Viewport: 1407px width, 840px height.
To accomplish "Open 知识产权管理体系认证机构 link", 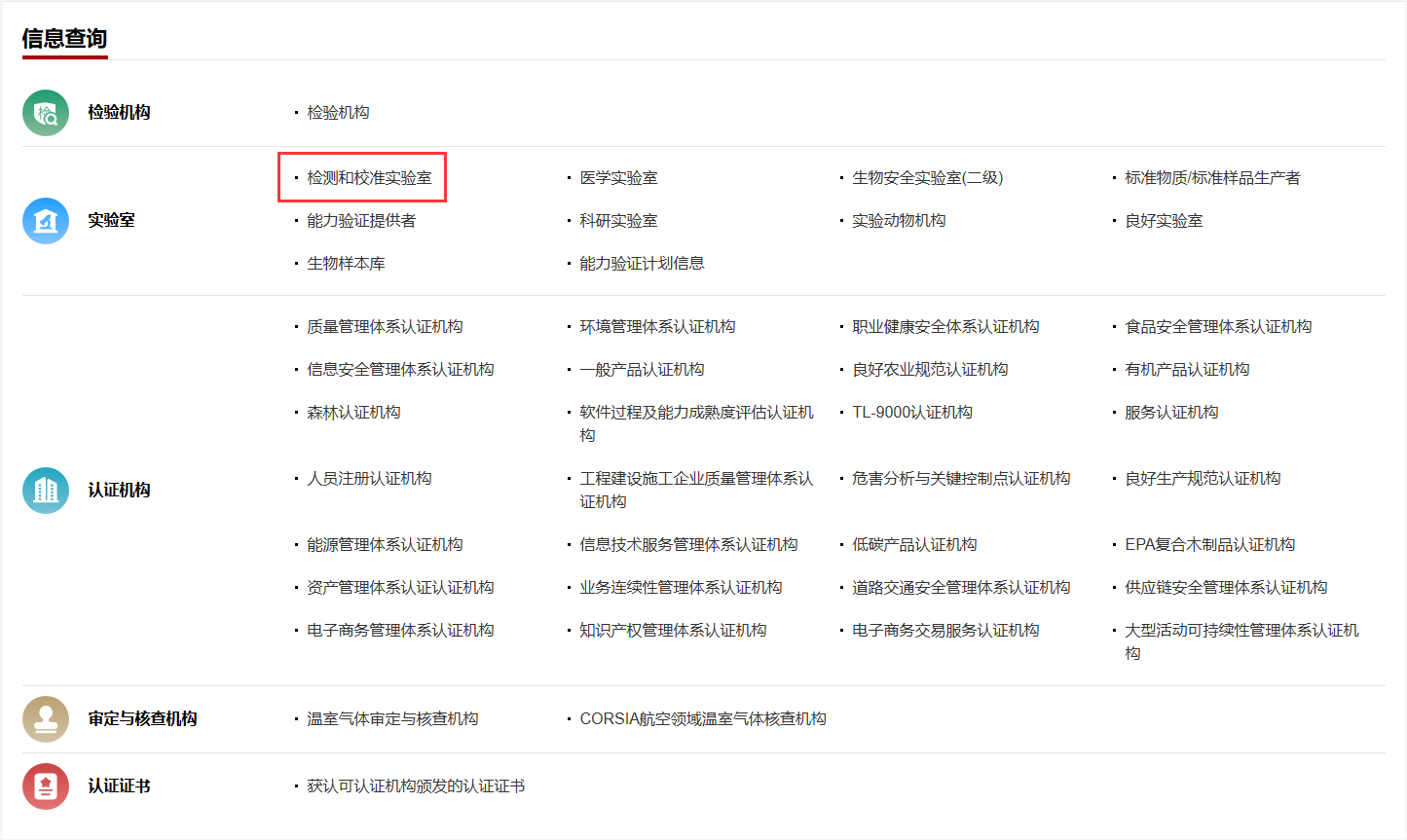I will click(673, 631).
